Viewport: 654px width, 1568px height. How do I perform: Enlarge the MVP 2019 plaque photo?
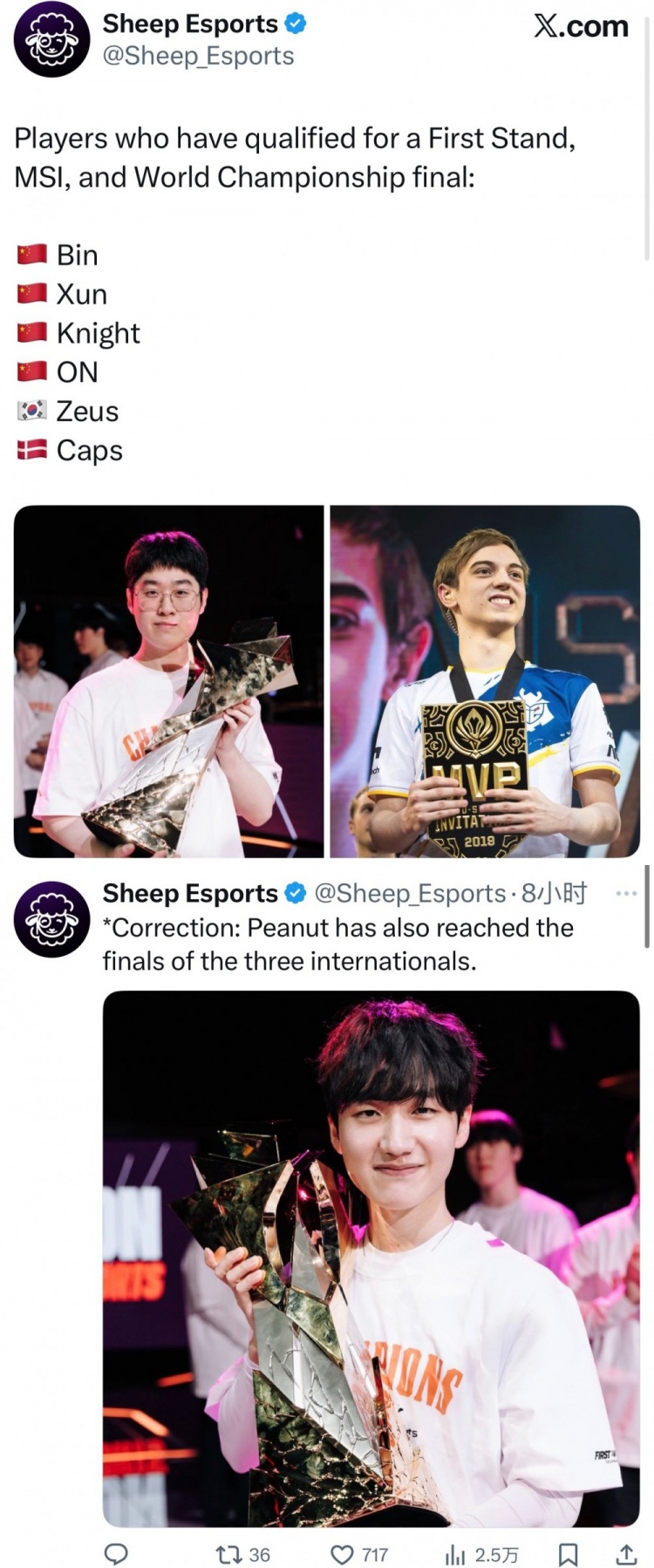click(x=485, y=681)
